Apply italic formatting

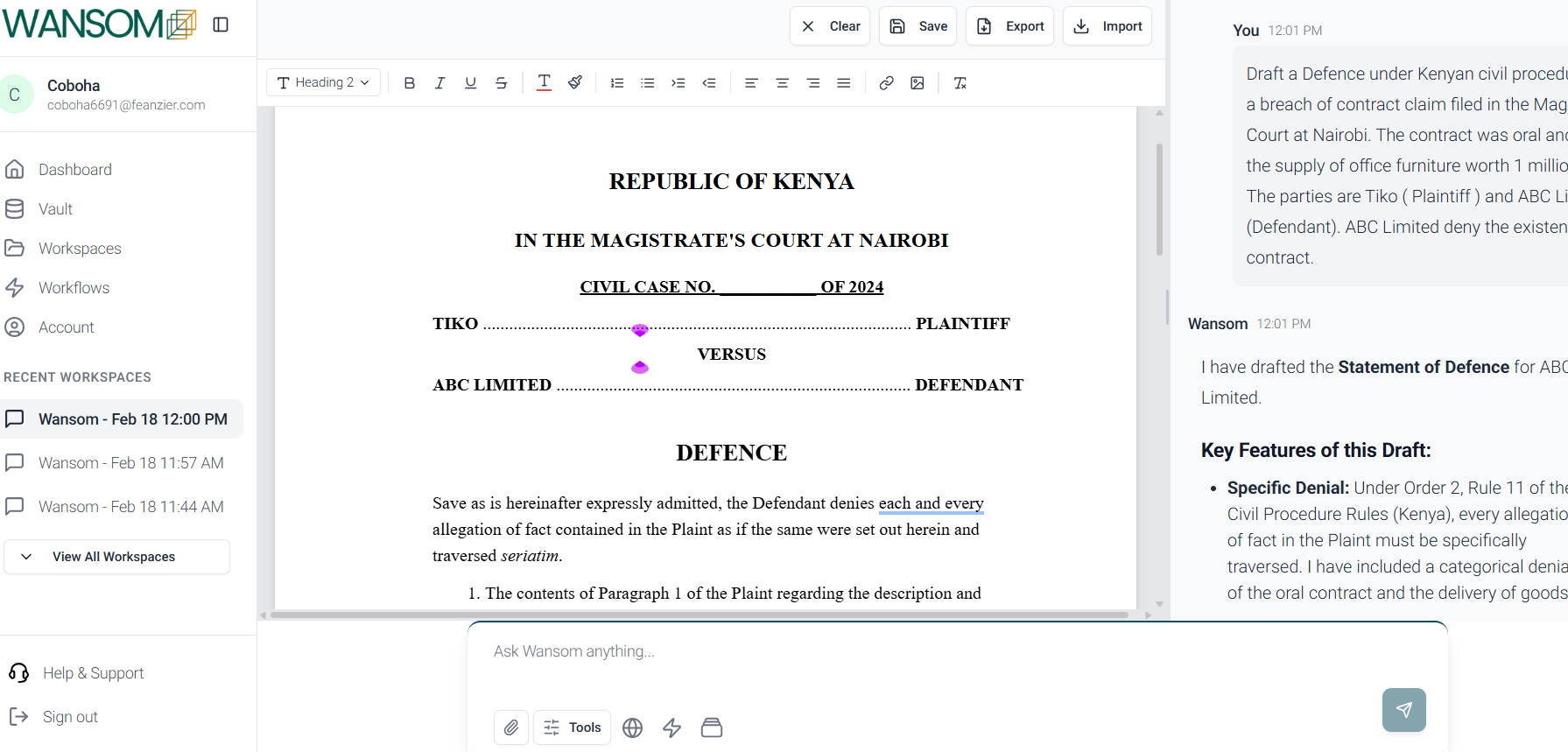coord(439,83)
